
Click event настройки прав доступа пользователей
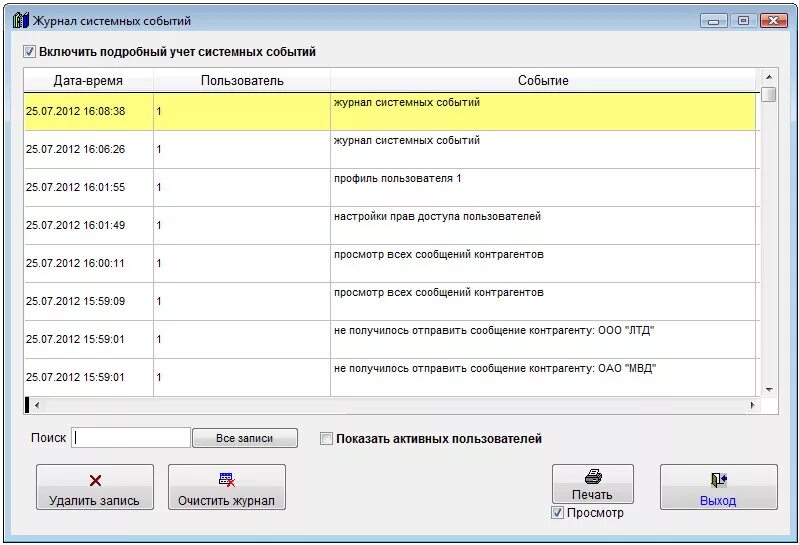tap(437, 216)
